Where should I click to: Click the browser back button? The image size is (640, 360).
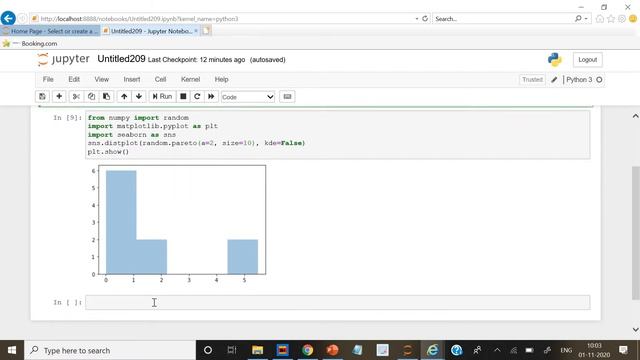[8, 18]
